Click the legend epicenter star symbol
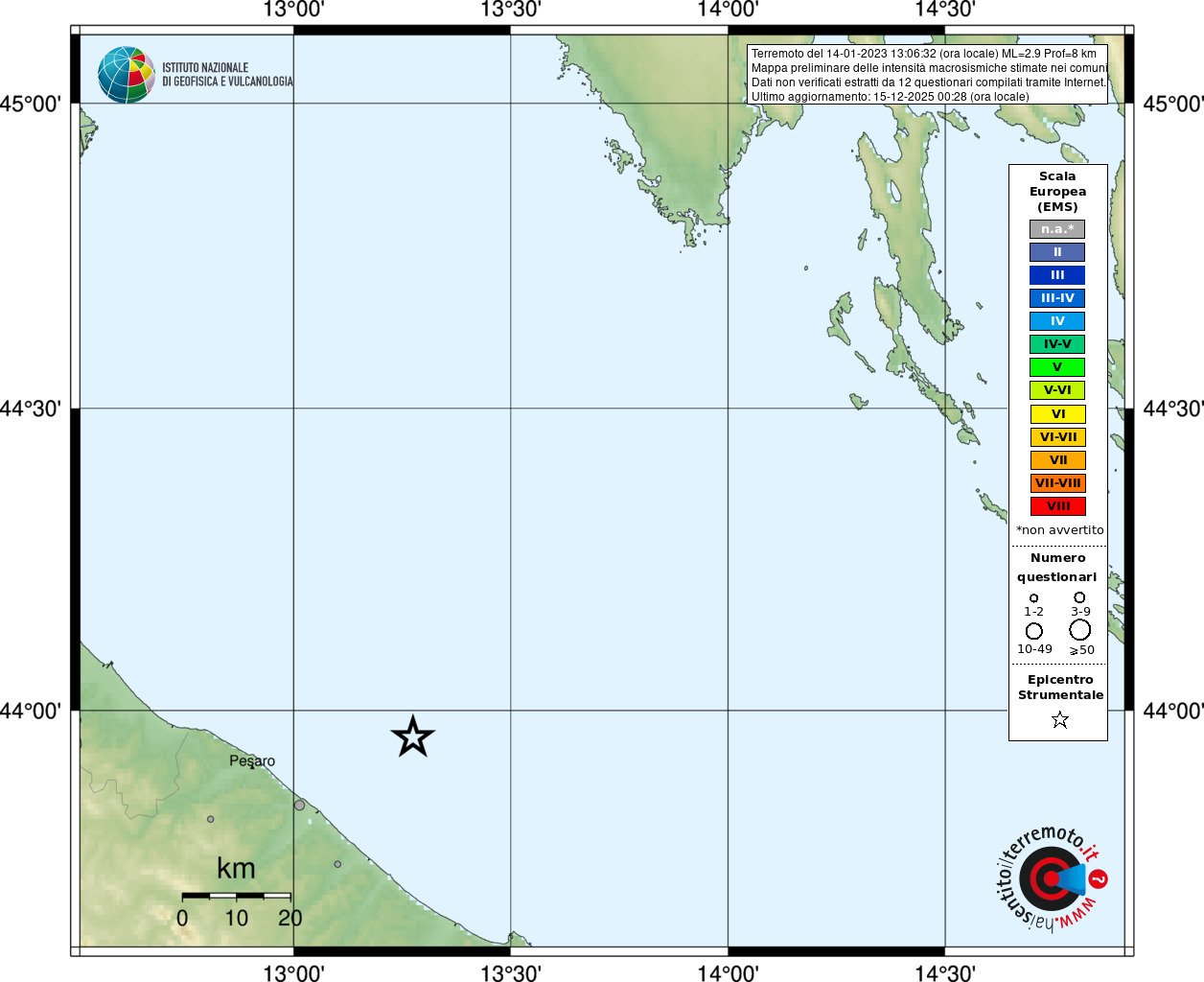Screen dimensions: 1204x982 [x=1059, y=719]
